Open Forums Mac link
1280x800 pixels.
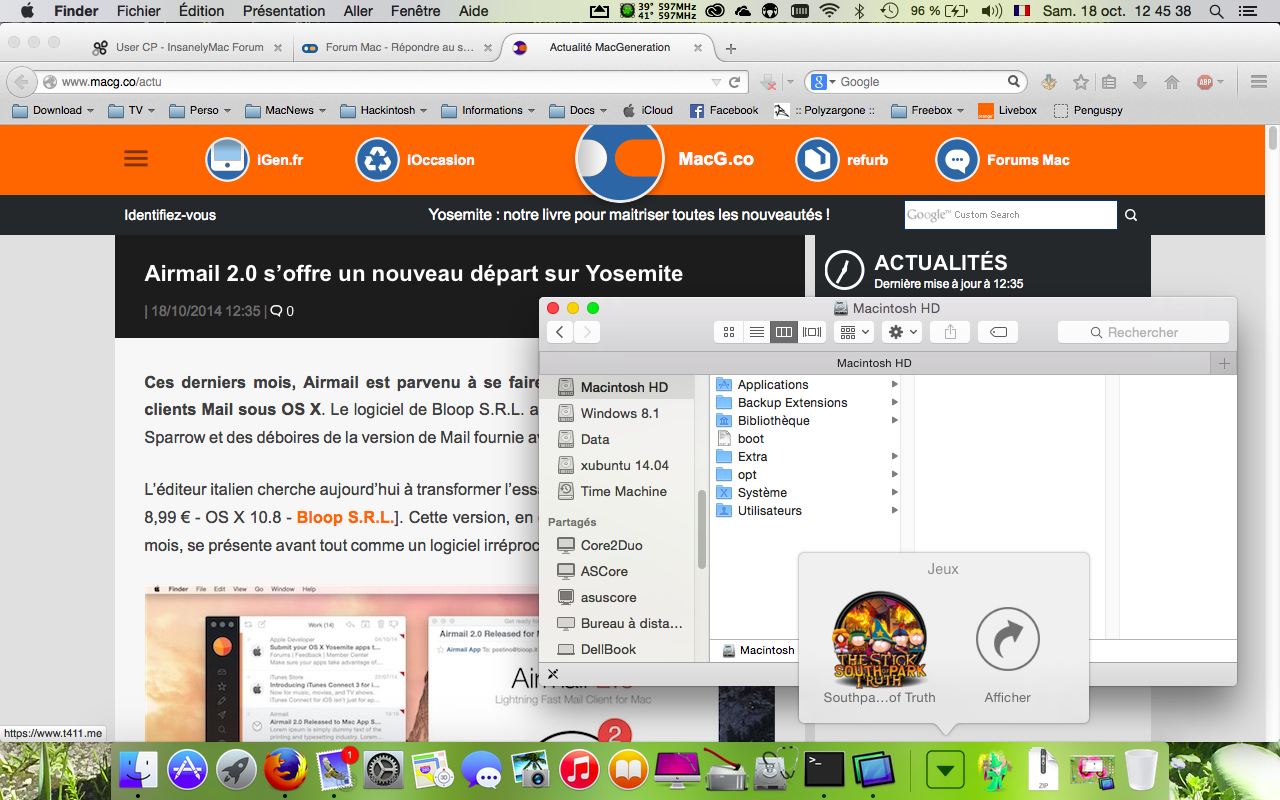1003,159
